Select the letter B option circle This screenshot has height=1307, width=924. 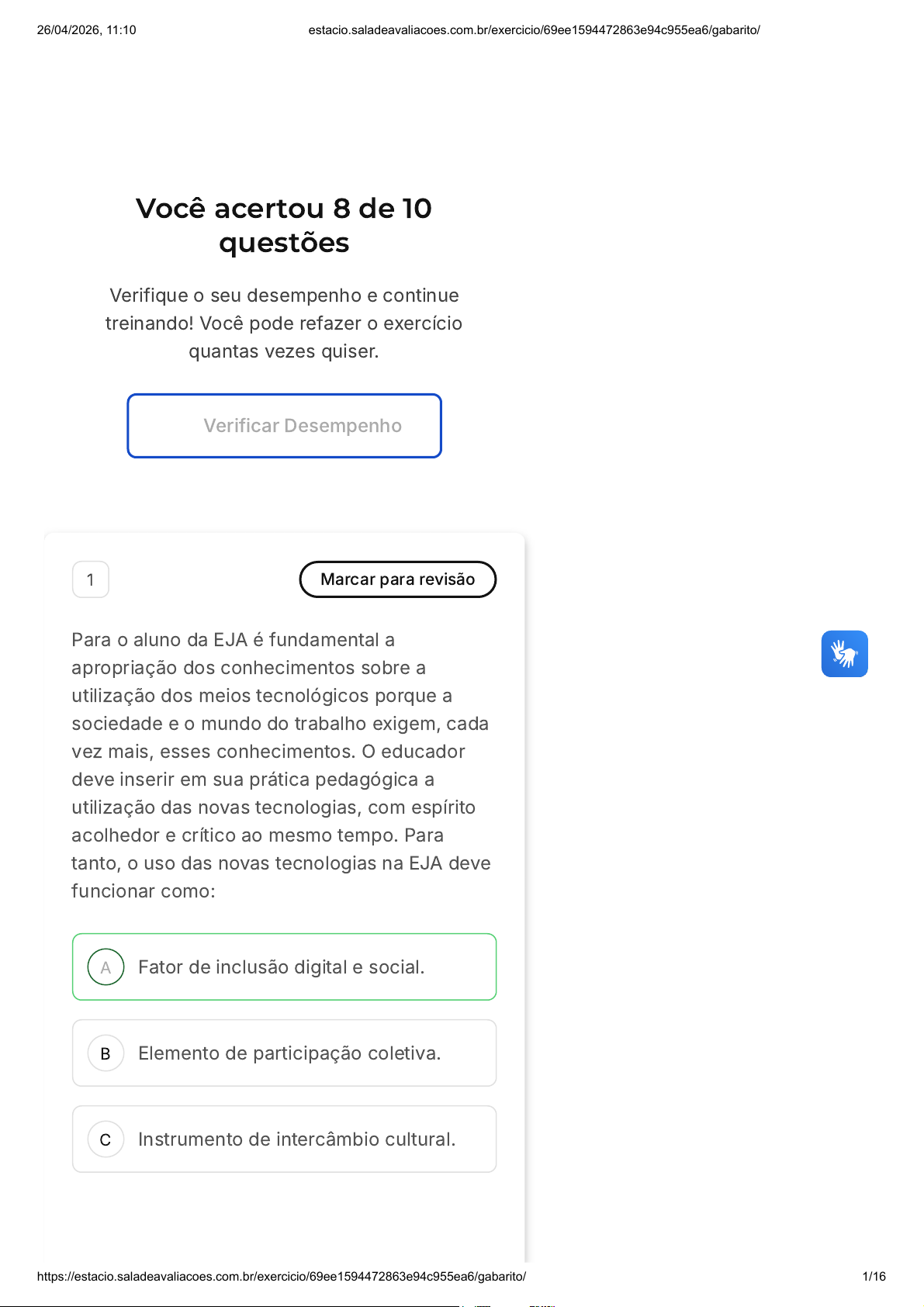coord(106,1053)
